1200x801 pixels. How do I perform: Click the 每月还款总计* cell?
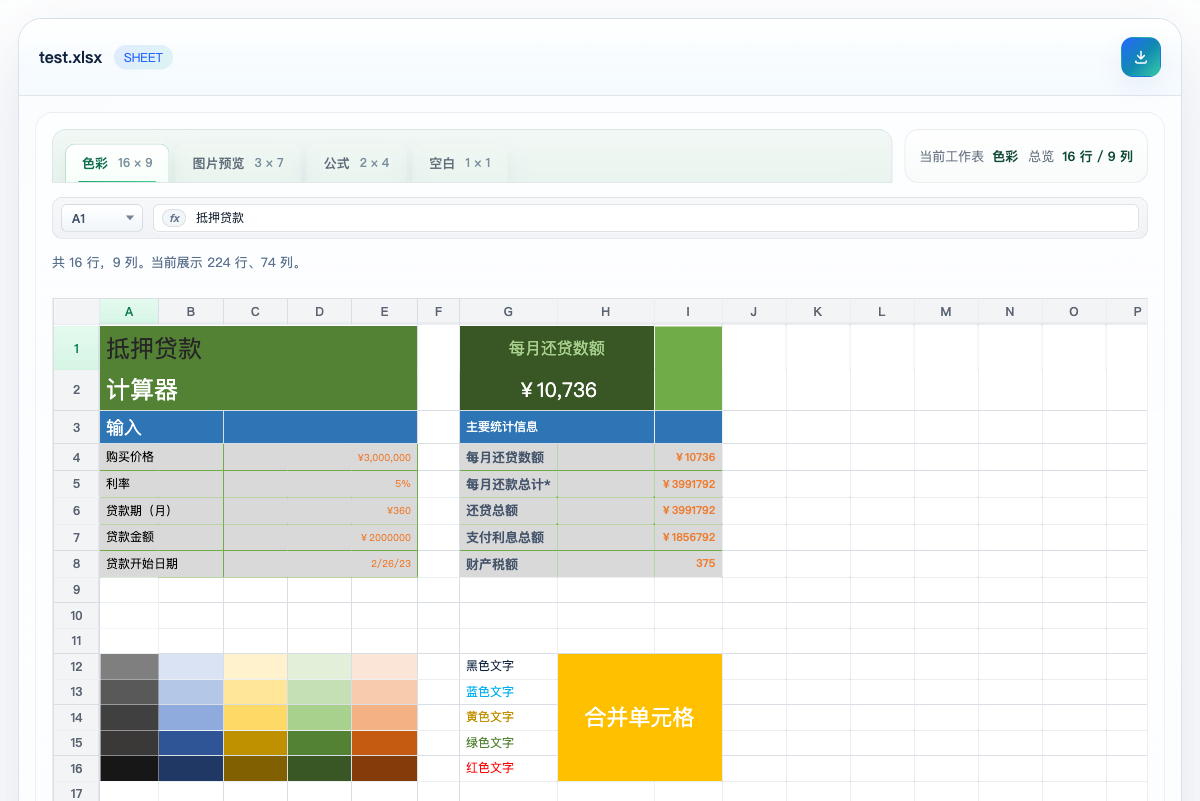(508, 484)
